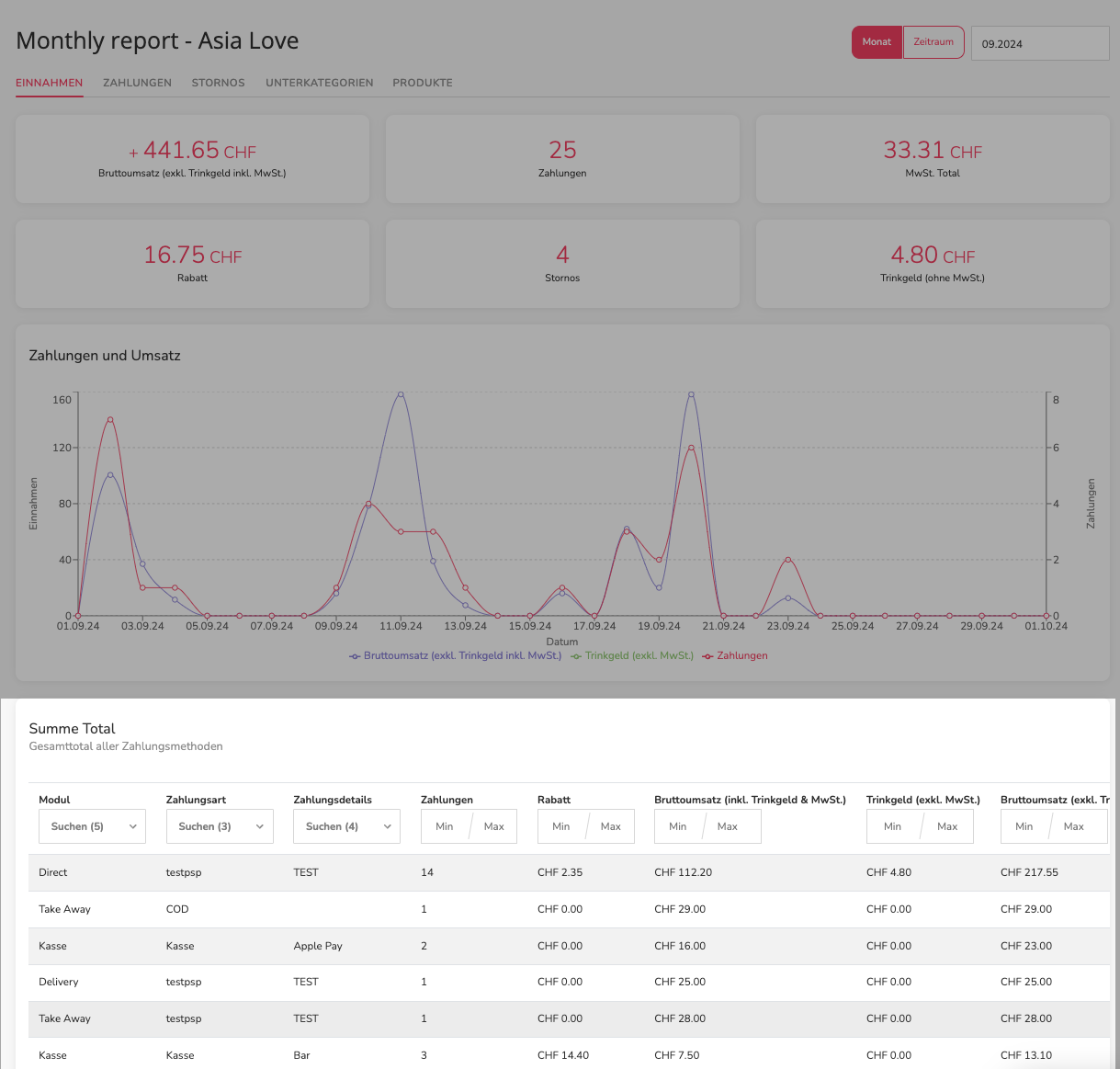Switch to the Zeitraum range mode
1120x1069 pixels.
coord(933,42)
